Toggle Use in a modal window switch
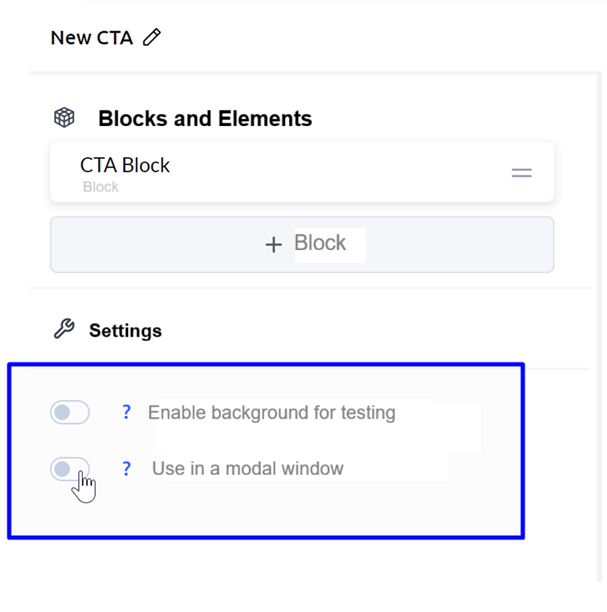The width and height of the screenshot is (607, 612). point(70,468)
